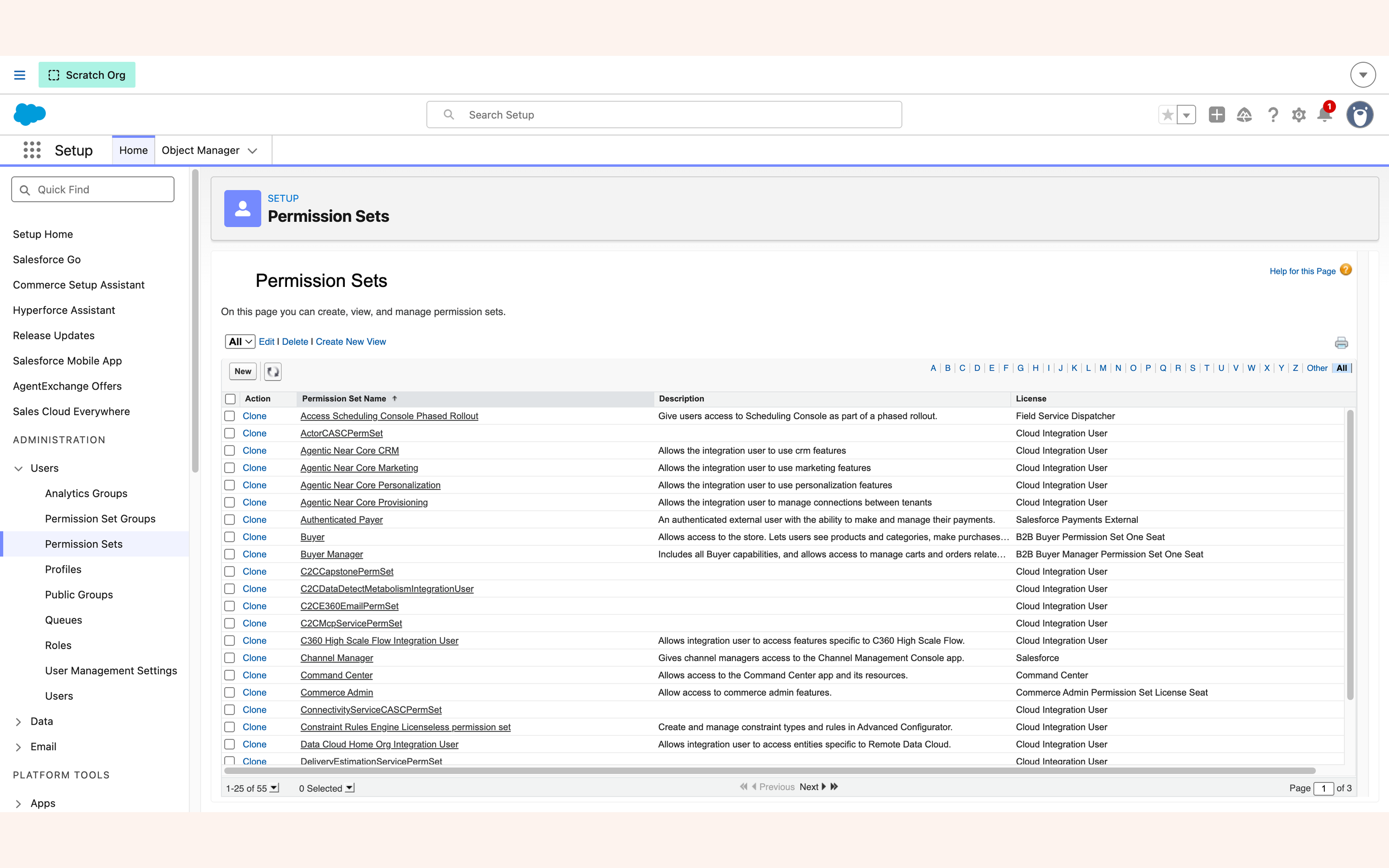The width and height of the screenshot is (1389, 868).
Task: Open Permission Set Groups in sidebar
Action: click(100, 518)
